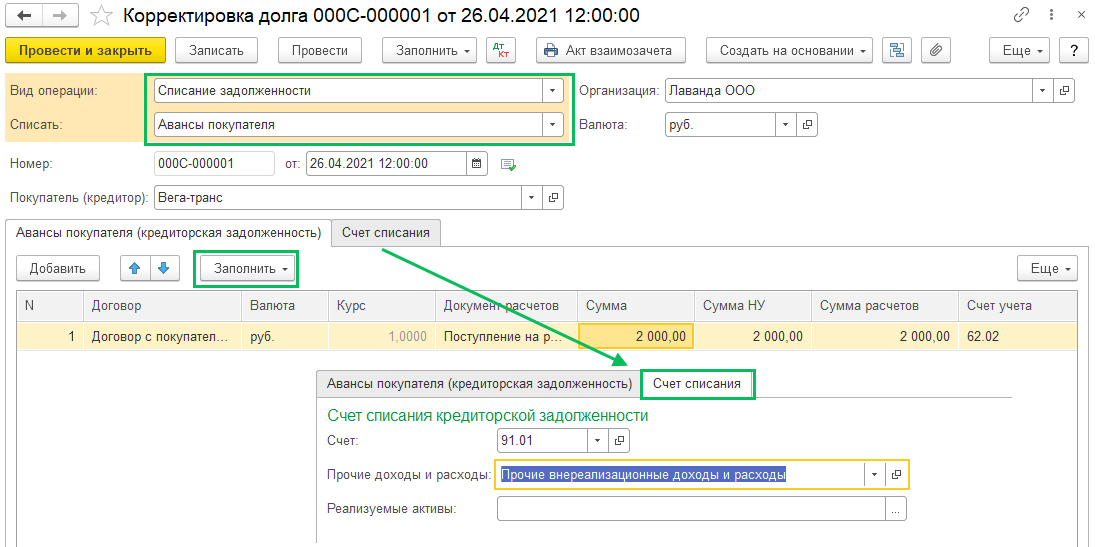Click Провести и закрыть

point(85,50)
